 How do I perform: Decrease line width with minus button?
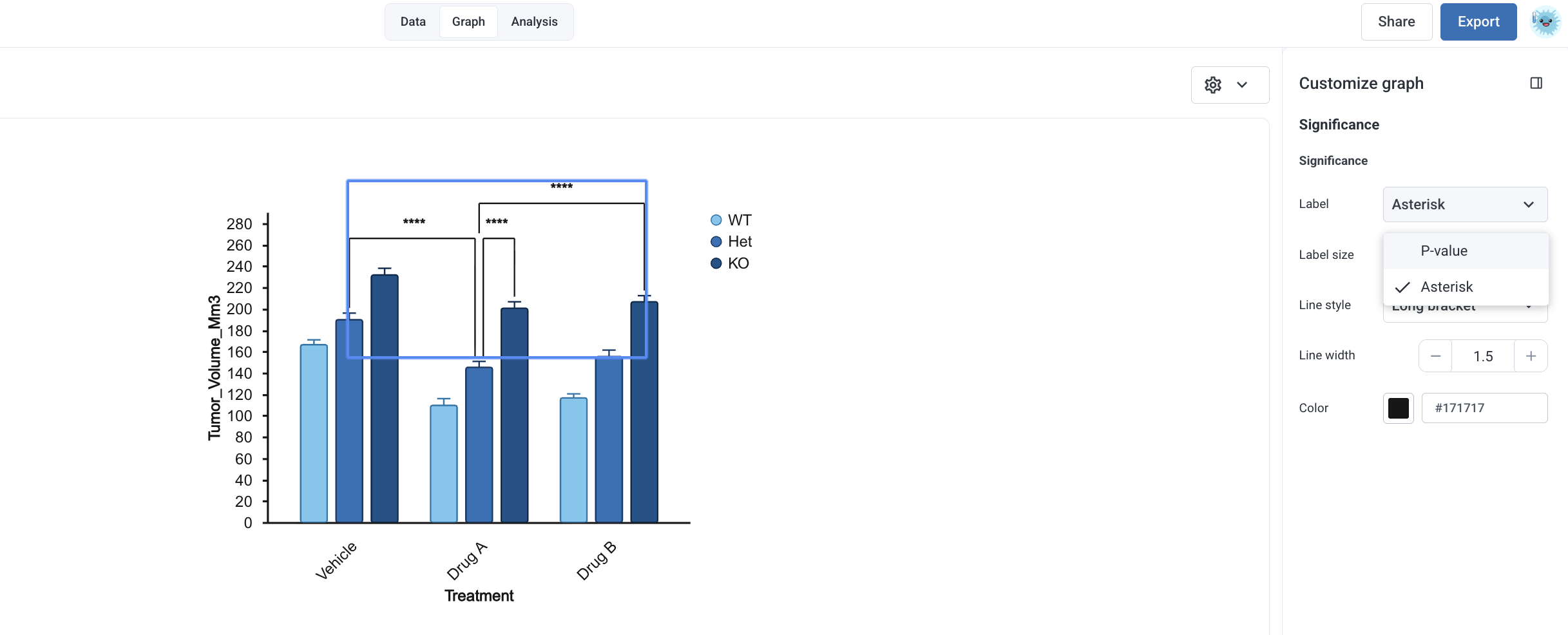[1436, 356]
